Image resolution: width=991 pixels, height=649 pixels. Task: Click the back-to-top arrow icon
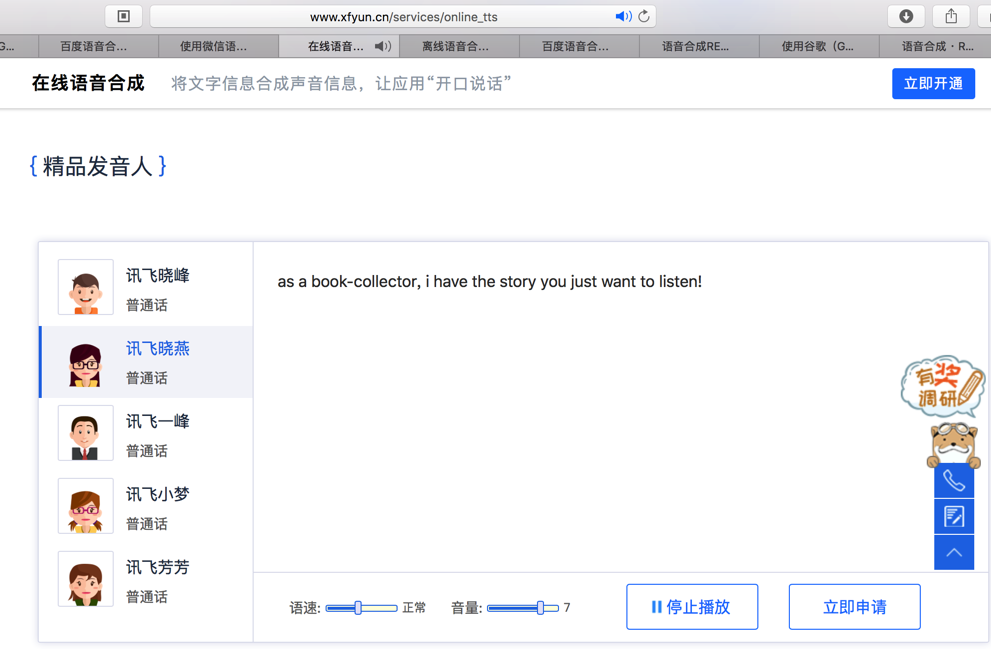[x=954, y=553]
